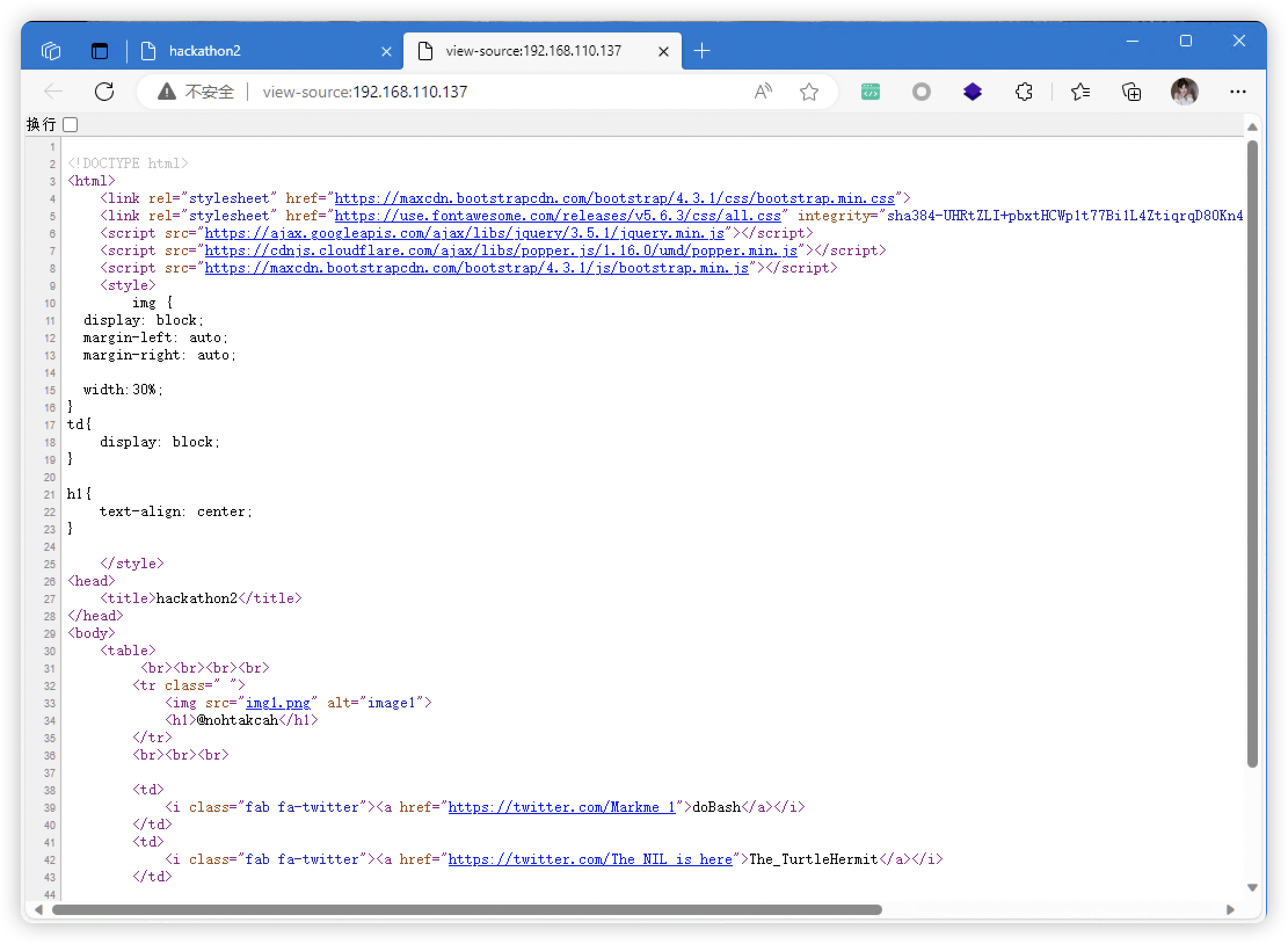Click the width:30%; CSS line
Viewport: 1288px width, 944px height.
tap(123, 390)
